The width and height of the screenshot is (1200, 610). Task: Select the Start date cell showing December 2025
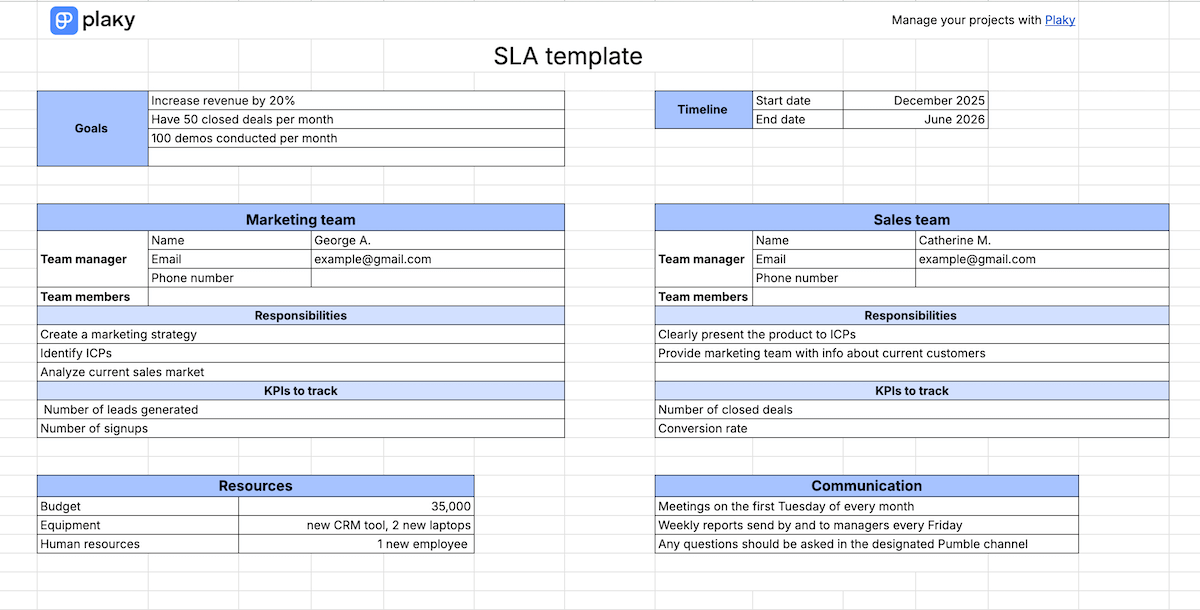coord(915,100)
